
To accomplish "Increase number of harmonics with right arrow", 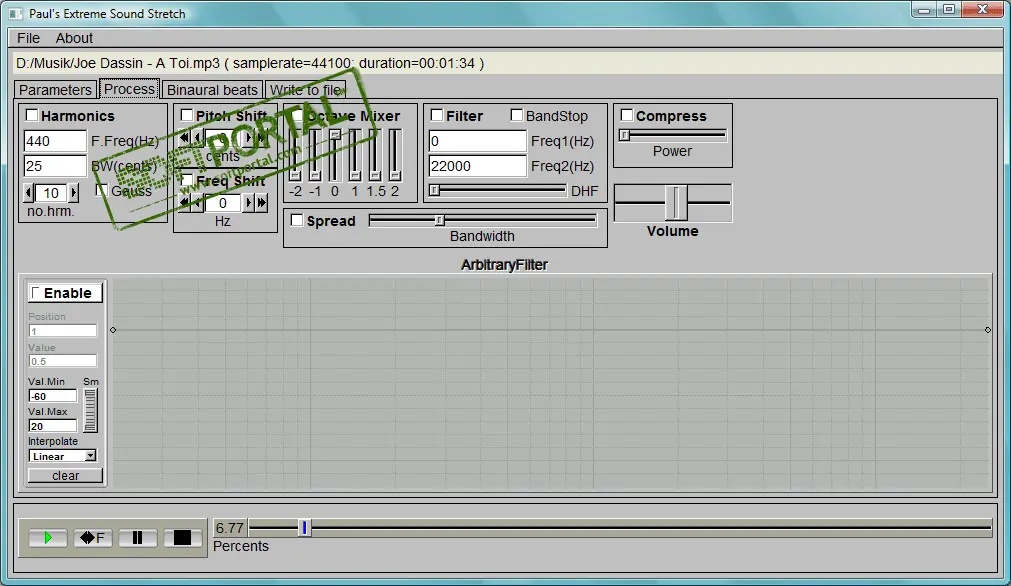I will 74,192.
